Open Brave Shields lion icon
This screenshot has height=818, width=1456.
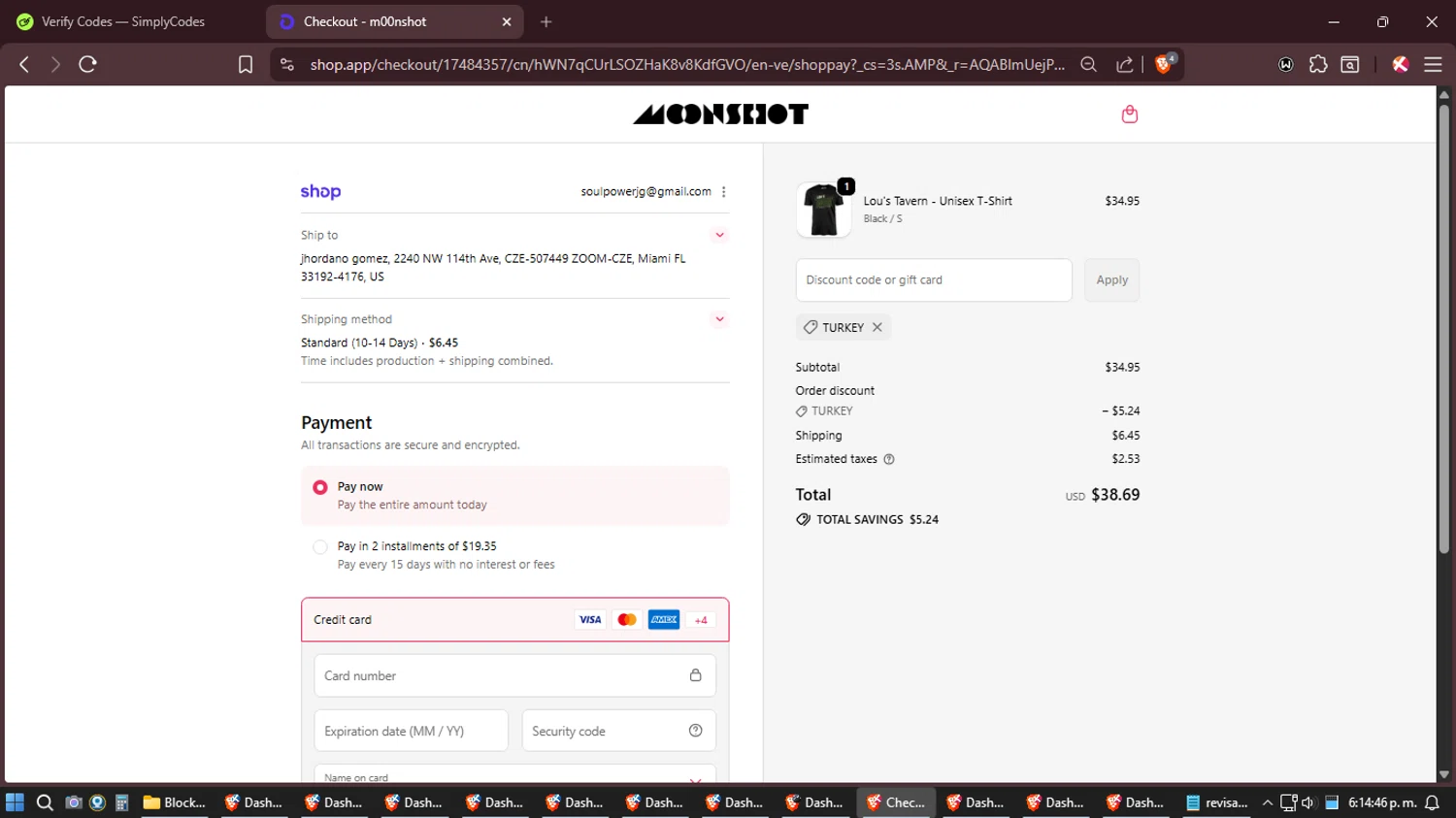pos(1165,64)
